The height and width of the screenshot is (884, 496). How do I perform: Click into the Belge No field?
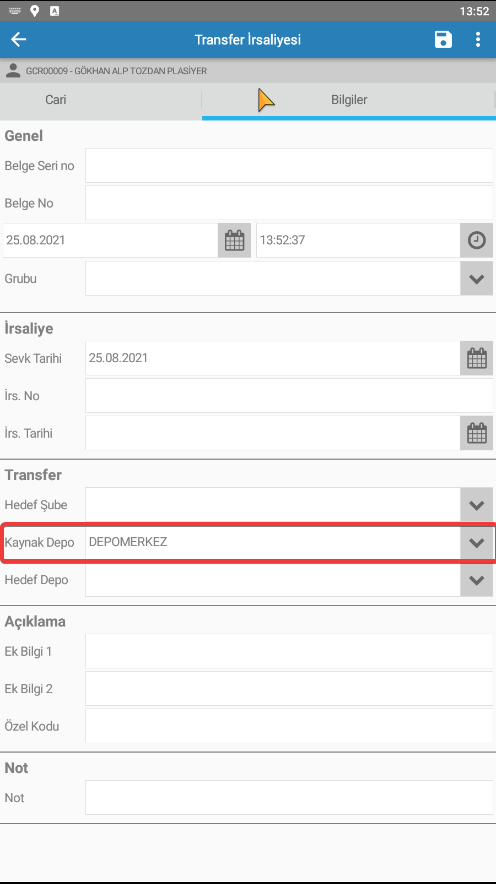[289, 203]
